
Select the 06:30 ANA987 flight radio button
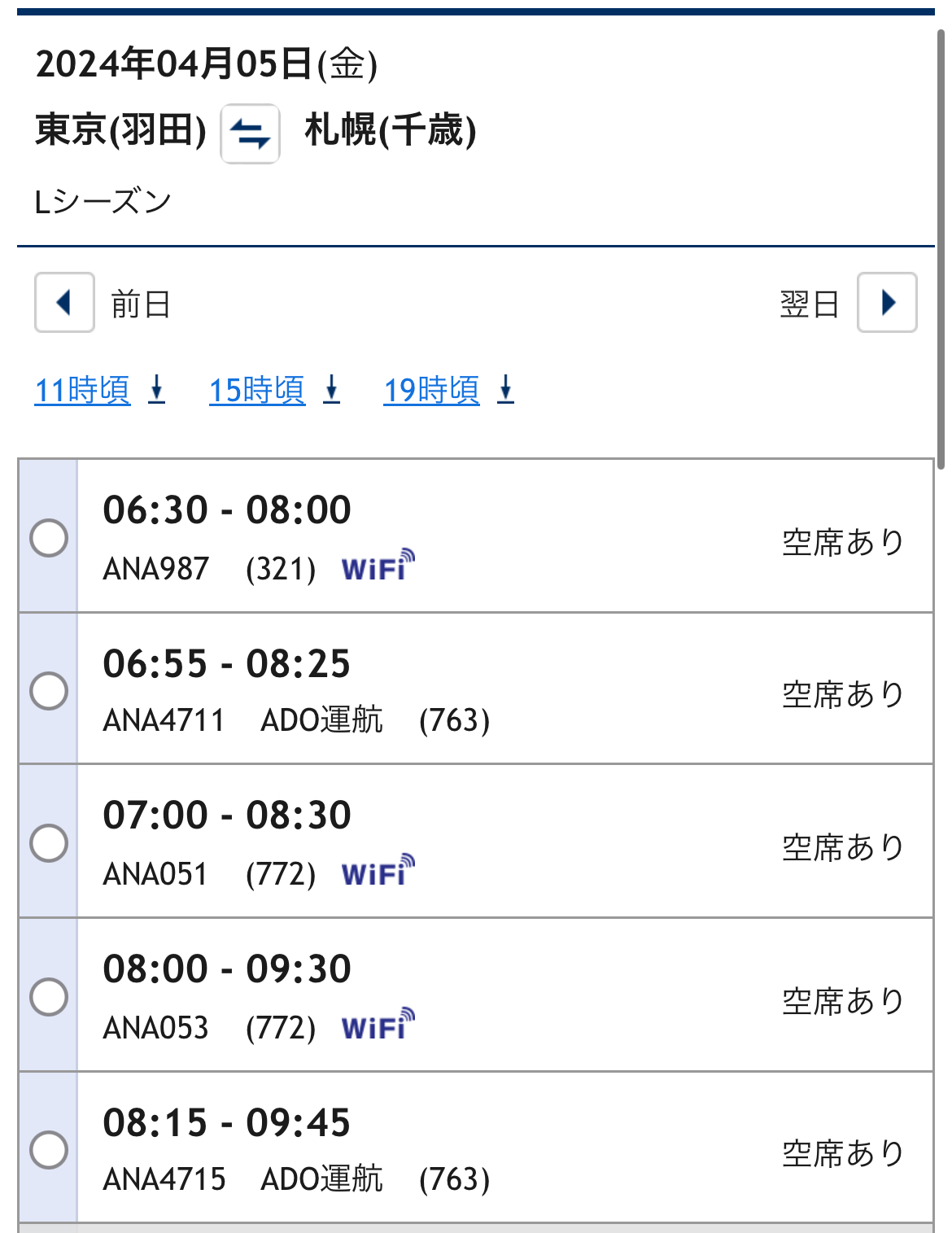(x=49, y=537)
